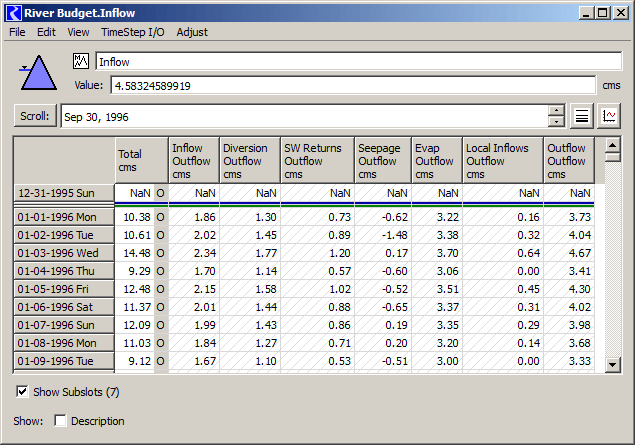Select the SW Returns Outflow column header
635x445 pixels.
318,160
